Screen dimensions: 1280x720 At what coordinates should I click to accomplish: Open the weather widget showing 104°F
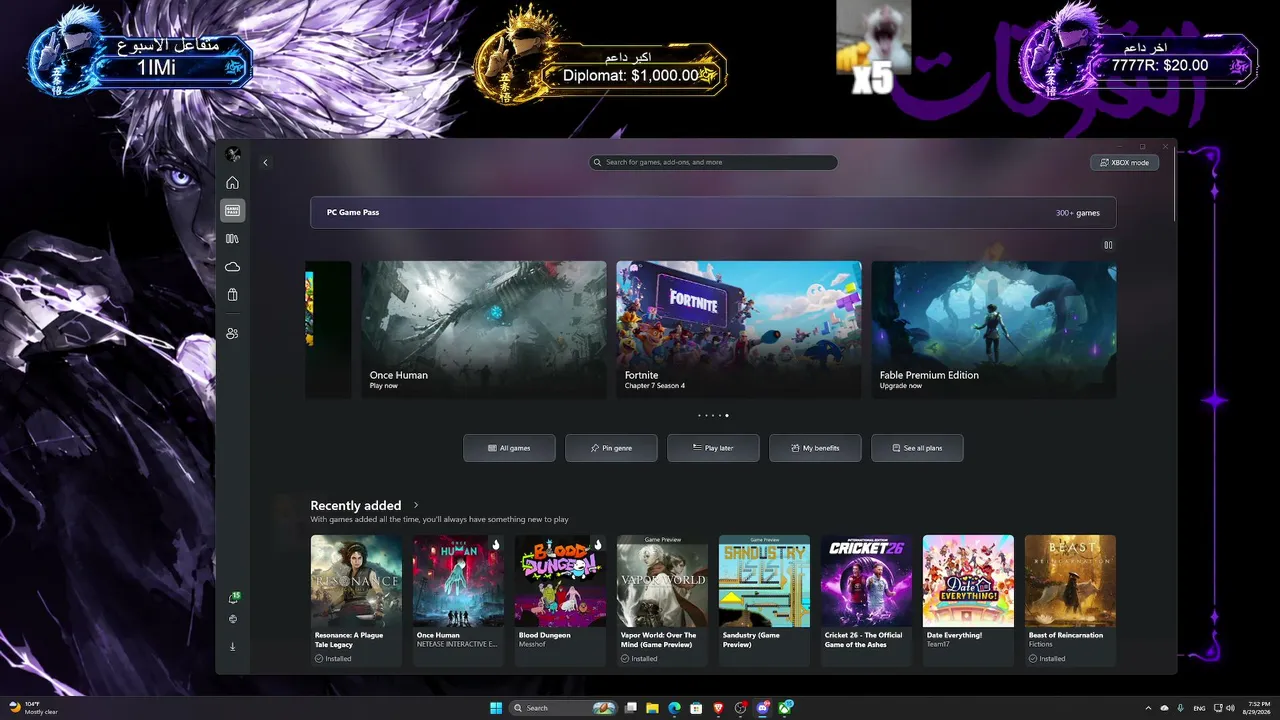(35, 708)
